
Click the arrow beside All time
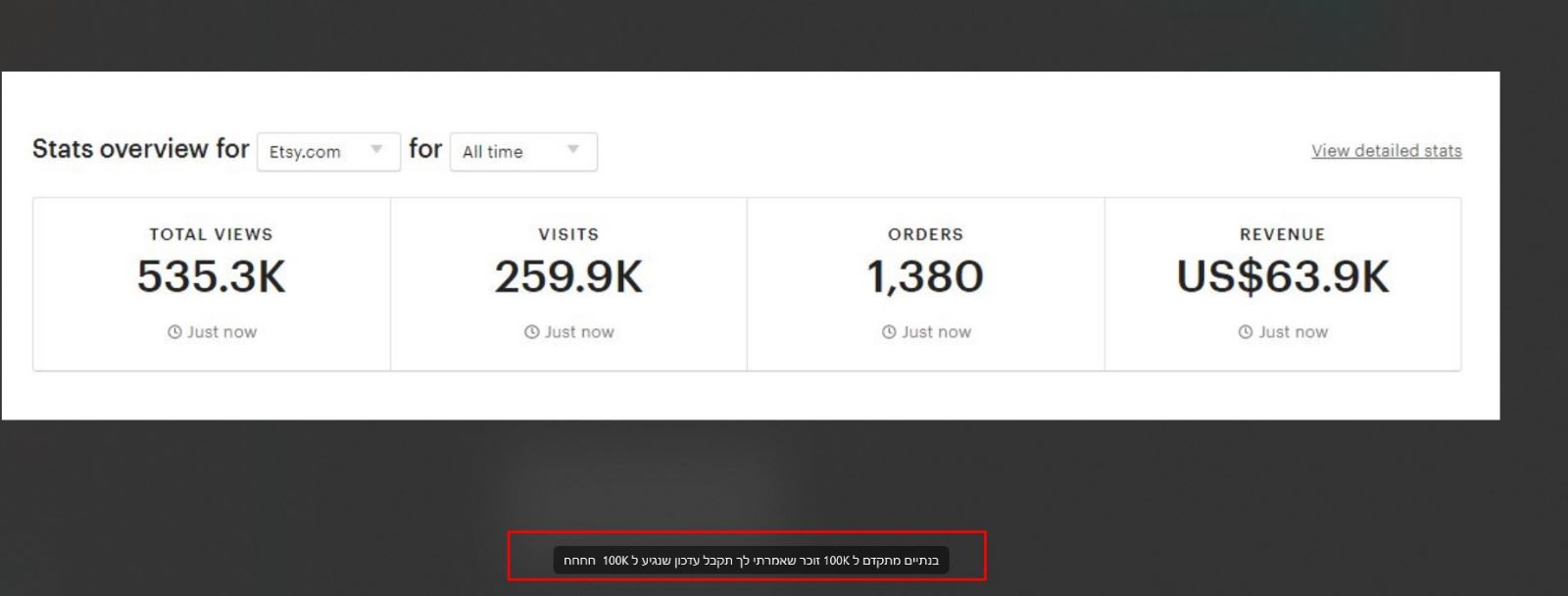point(573,150)
